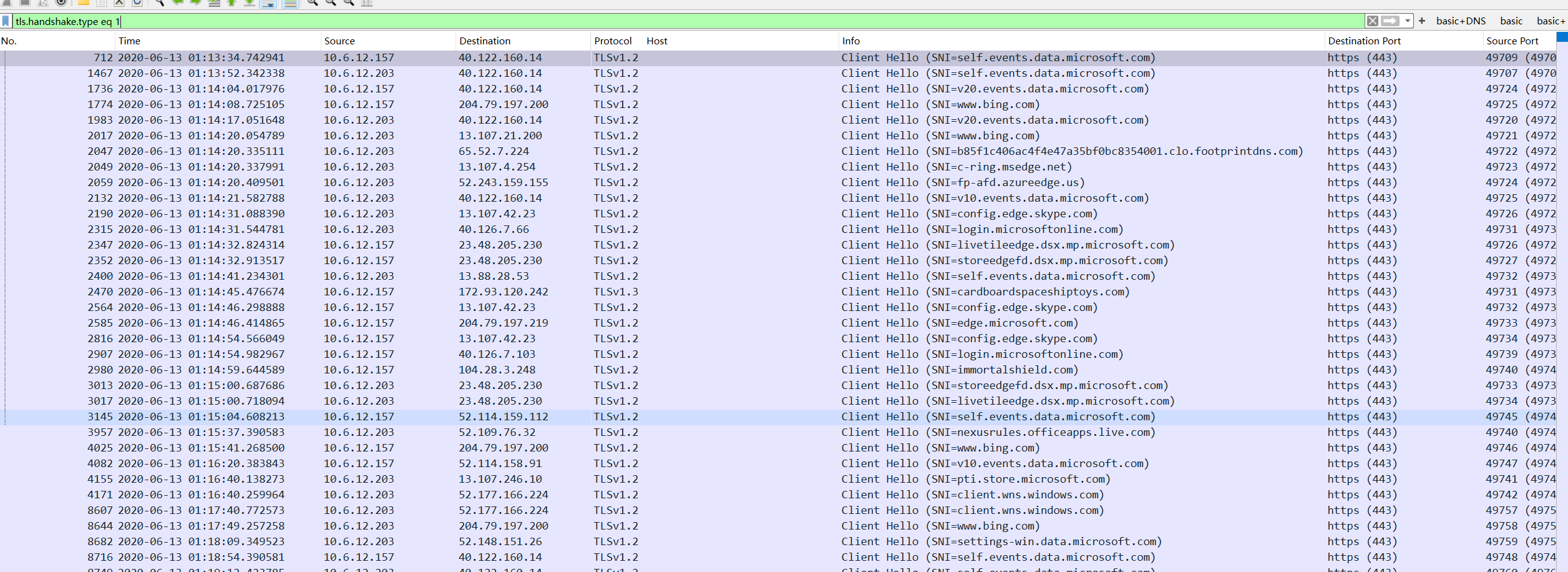The image size is (1568, 572).
Task: Jump to the first packet arrow
Action: (231, 2)
